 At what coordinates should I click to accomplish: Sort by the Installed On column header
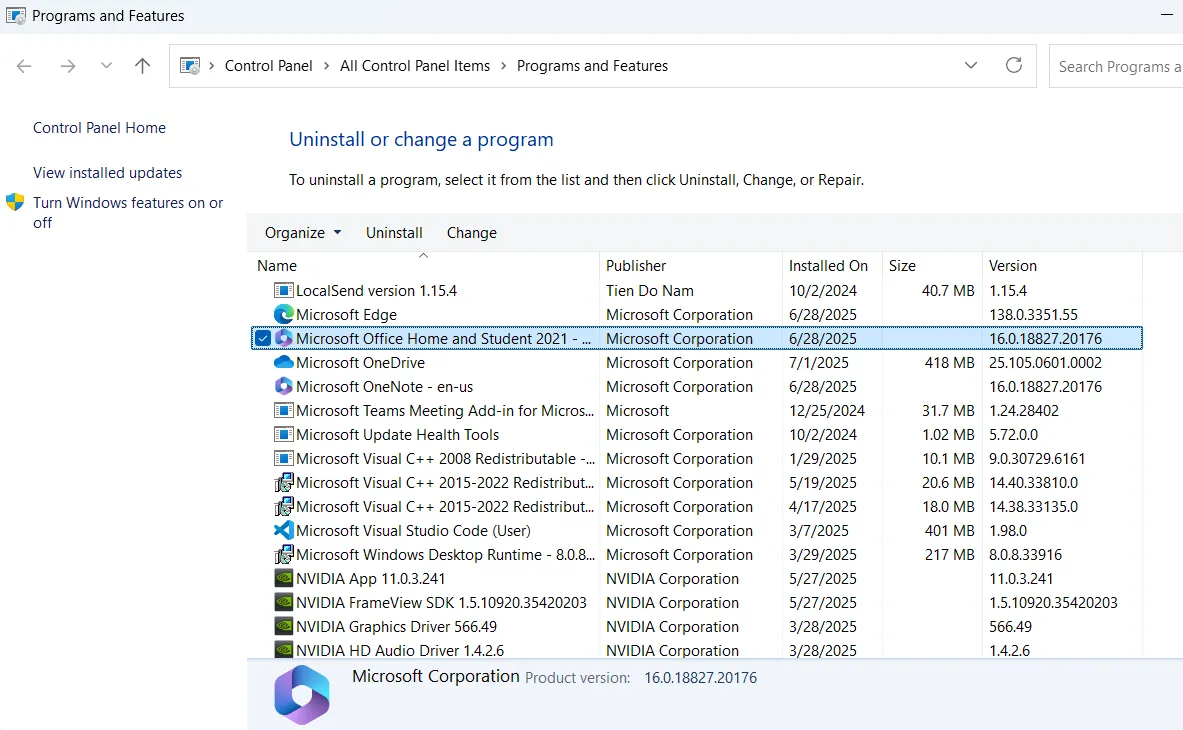(x=828, y=265)
